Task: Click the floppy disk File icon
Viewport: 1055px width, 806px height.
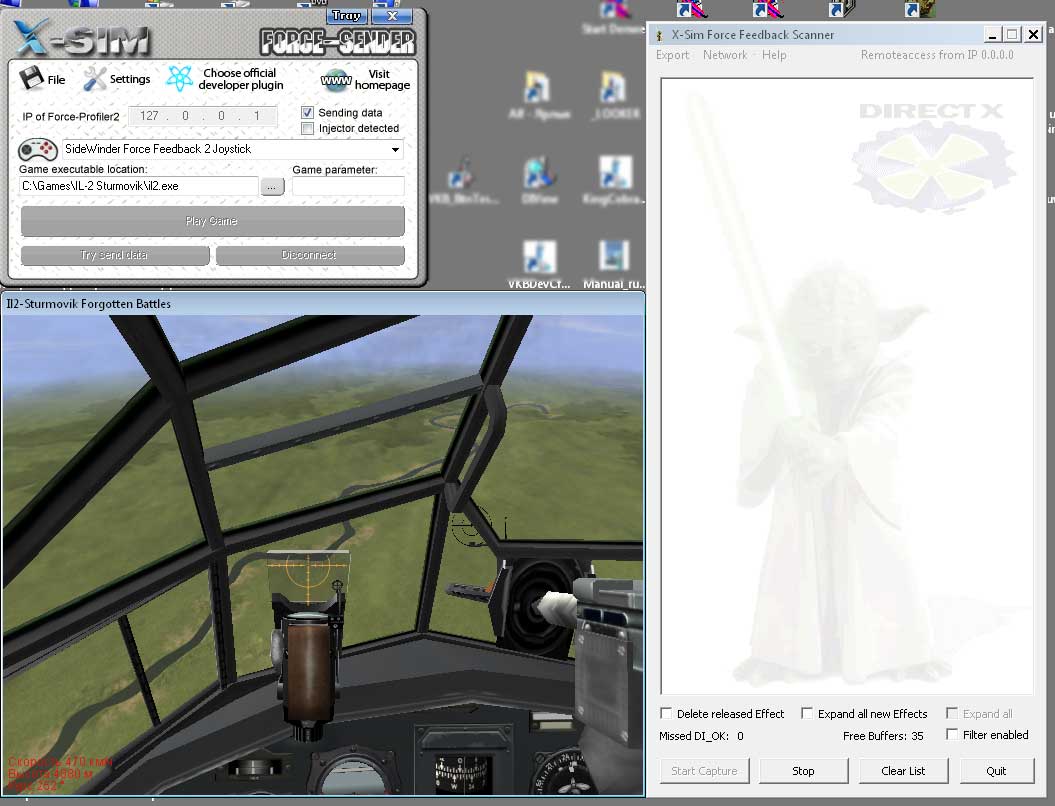Action: [x=31, y=79]
